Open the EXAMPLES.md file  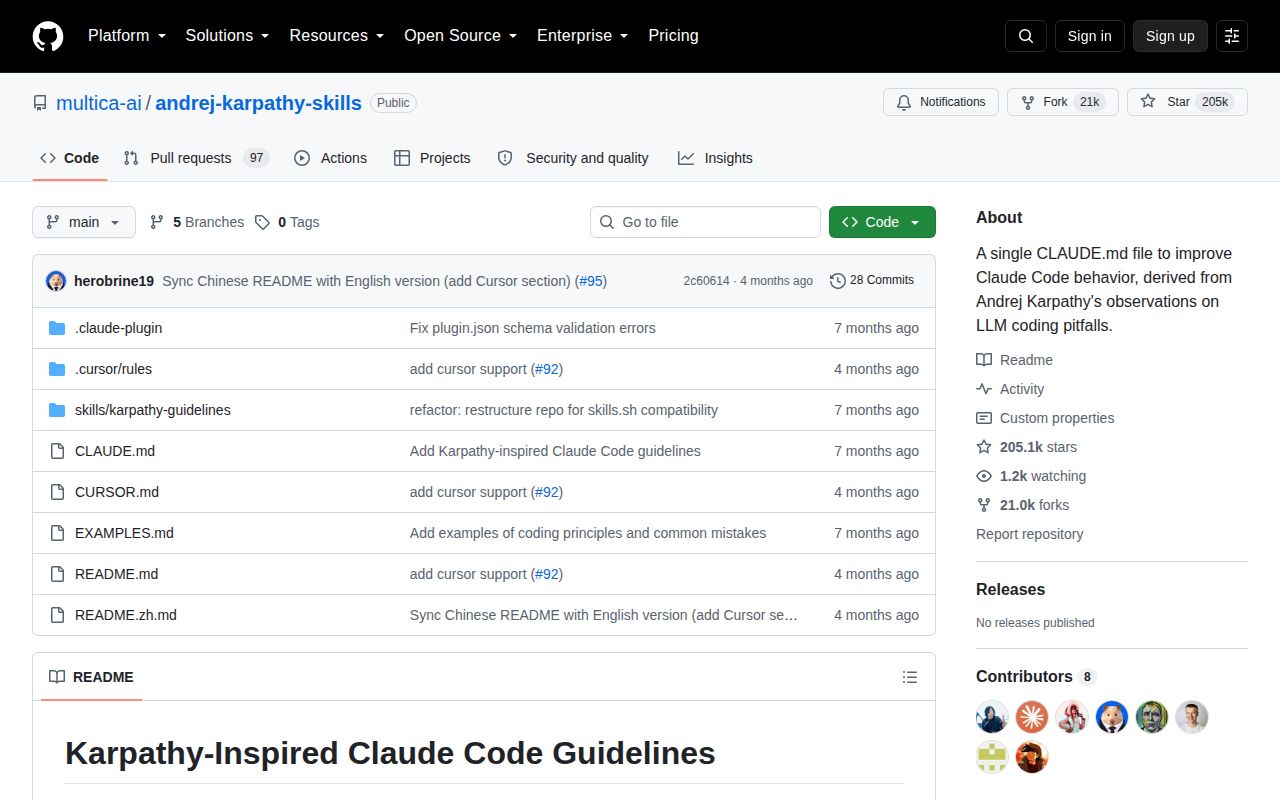(124, 533)
